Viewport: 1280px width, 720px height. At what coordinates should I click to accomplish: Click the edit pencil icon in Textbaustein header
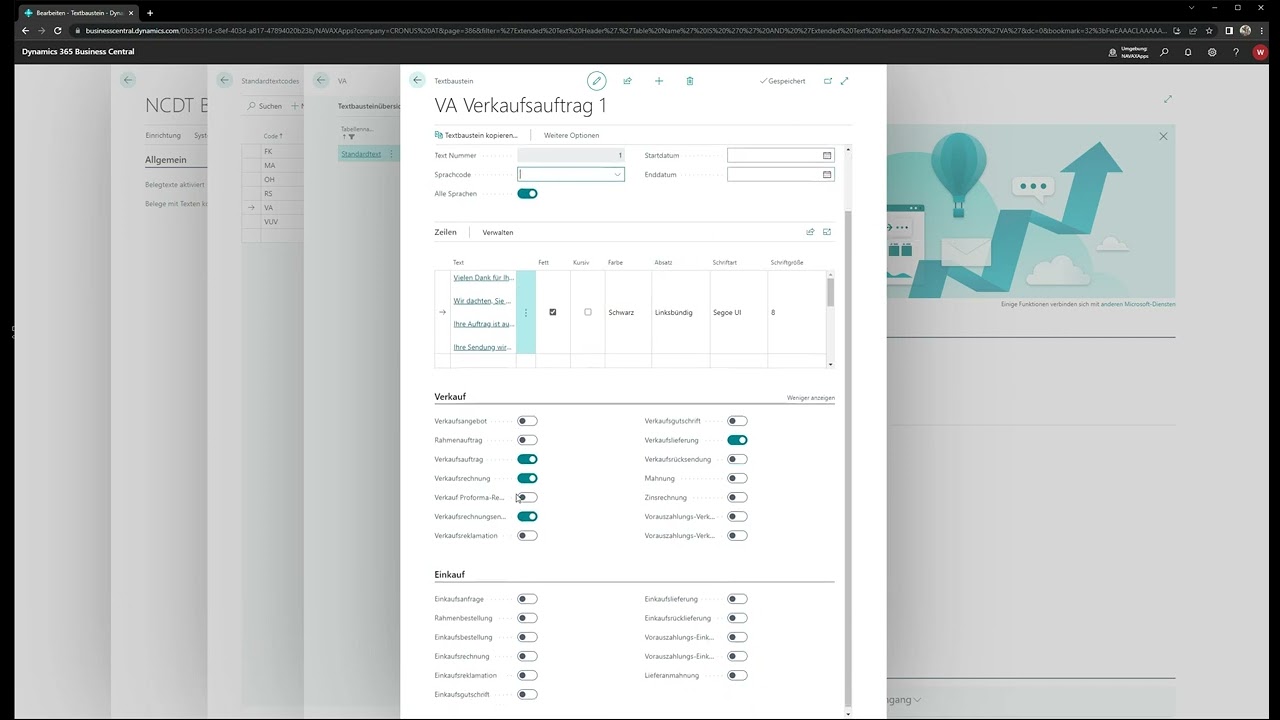[596, 81]
